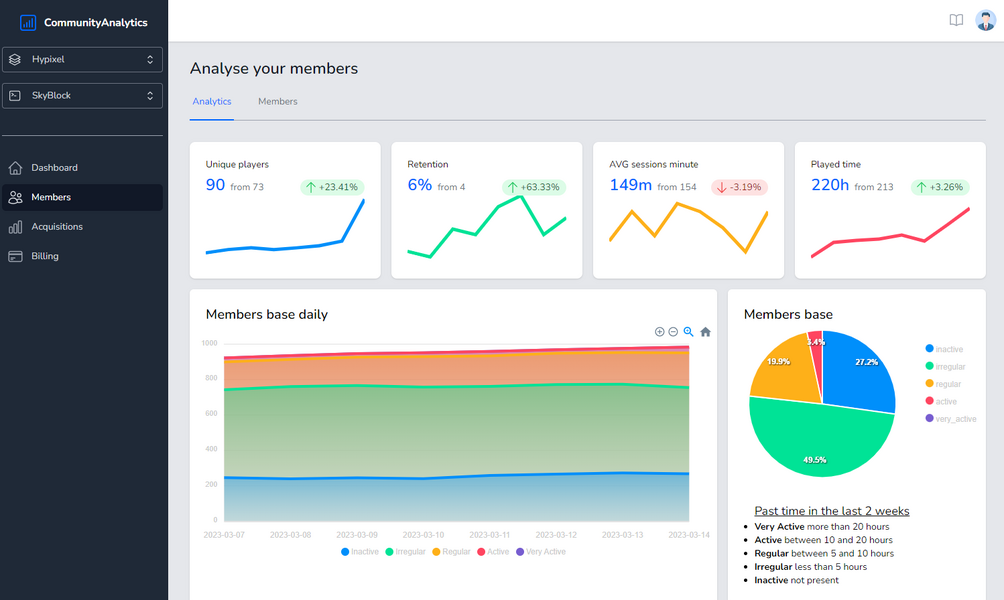Click the Acquisitions bar chart icon
This screenshot has width=1004, height=600.
coord(15,227)
